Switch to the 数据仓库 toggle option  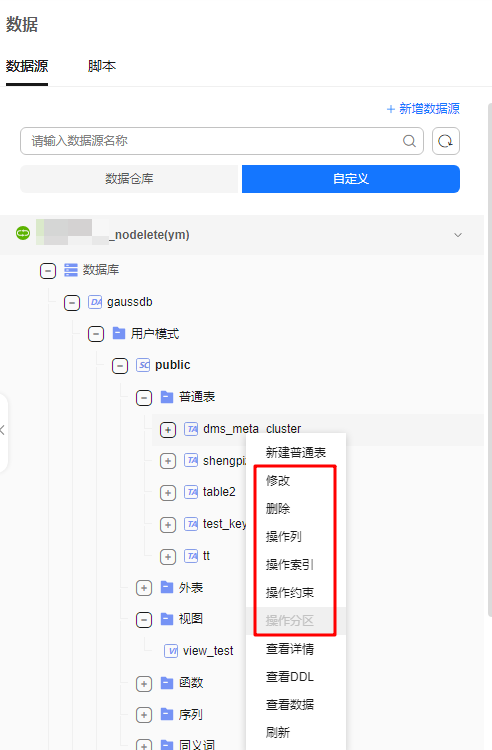pyautogui.click(x=129, y=179)
